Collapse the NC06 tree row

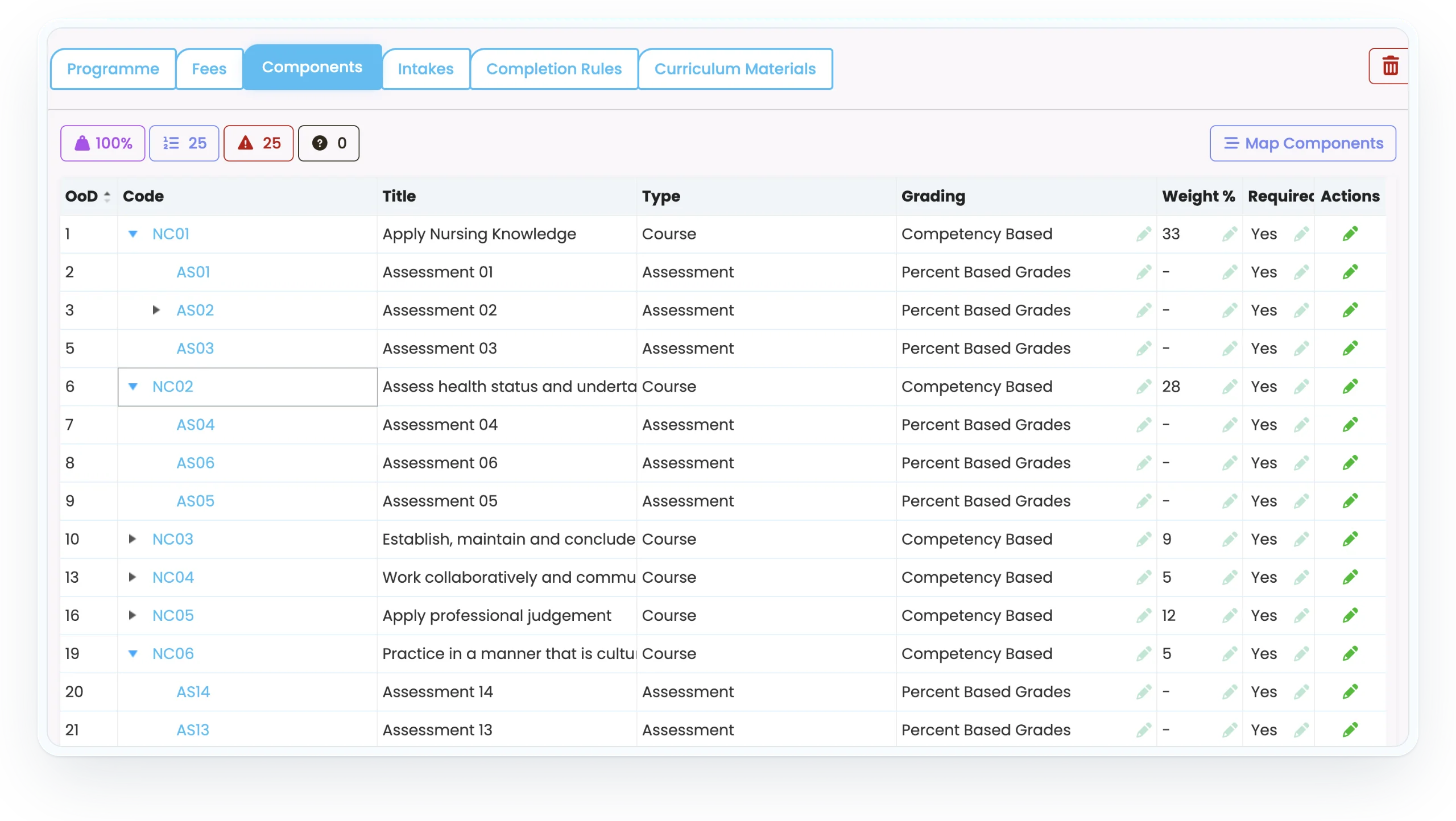tap(133, 653)
